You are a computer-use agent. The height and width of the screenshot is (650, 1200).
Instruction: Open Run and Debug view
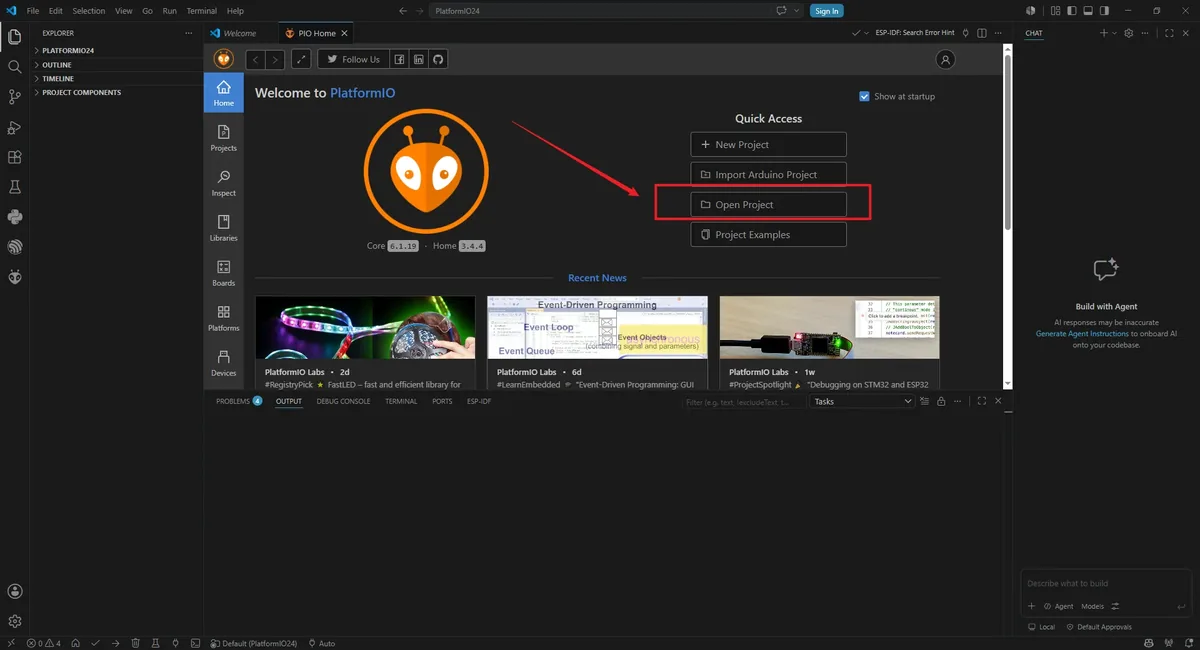[x=14, y=127]
